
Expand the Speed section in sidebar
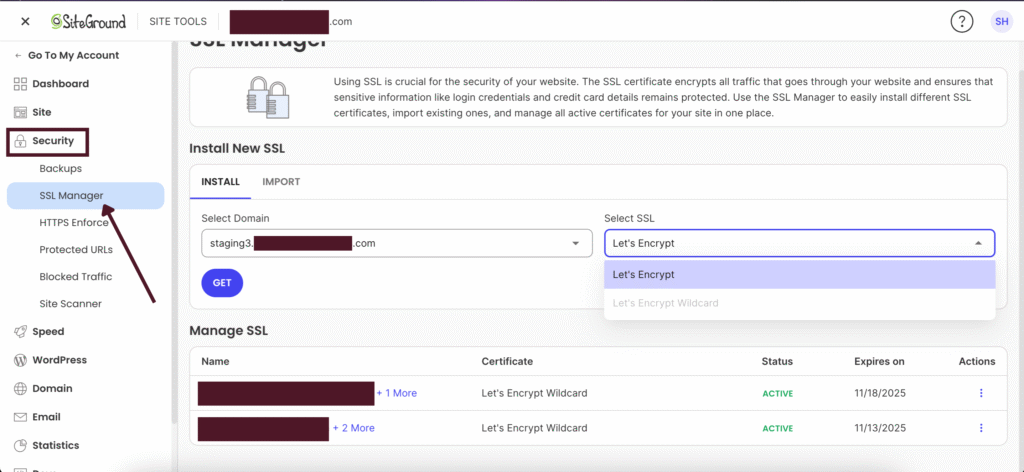(47, 332)
